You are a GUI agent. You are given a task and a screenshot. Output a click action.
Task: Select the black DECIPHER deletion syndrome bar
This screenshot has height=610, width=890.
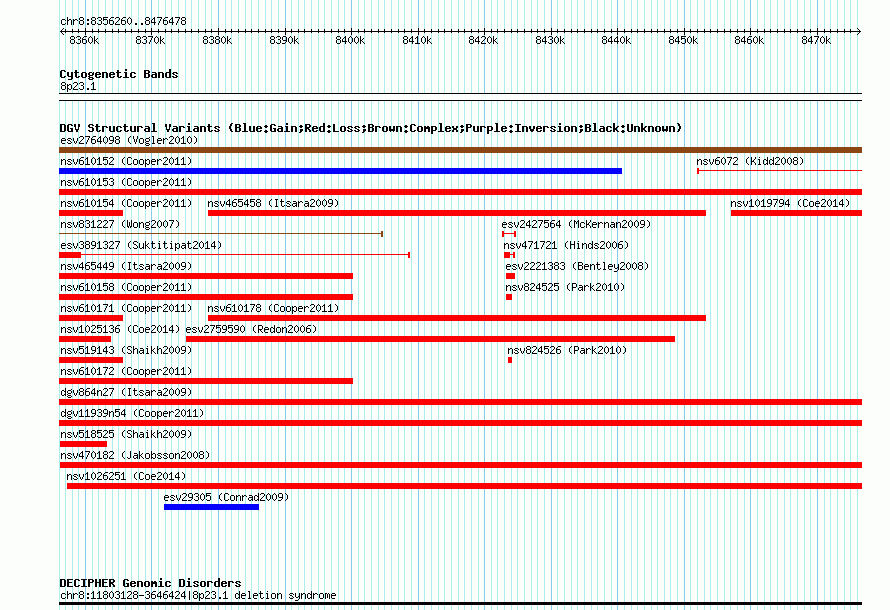[460, 604]
